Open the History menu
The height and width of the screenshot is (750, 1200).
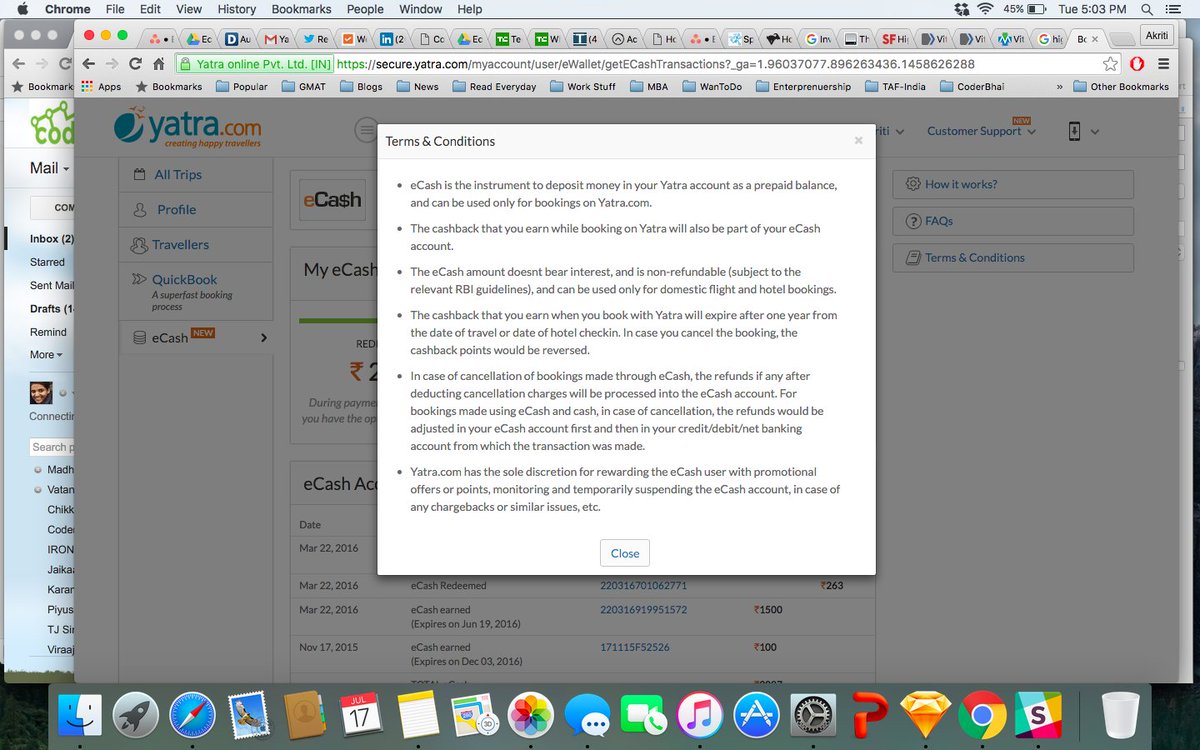point(236,9)
